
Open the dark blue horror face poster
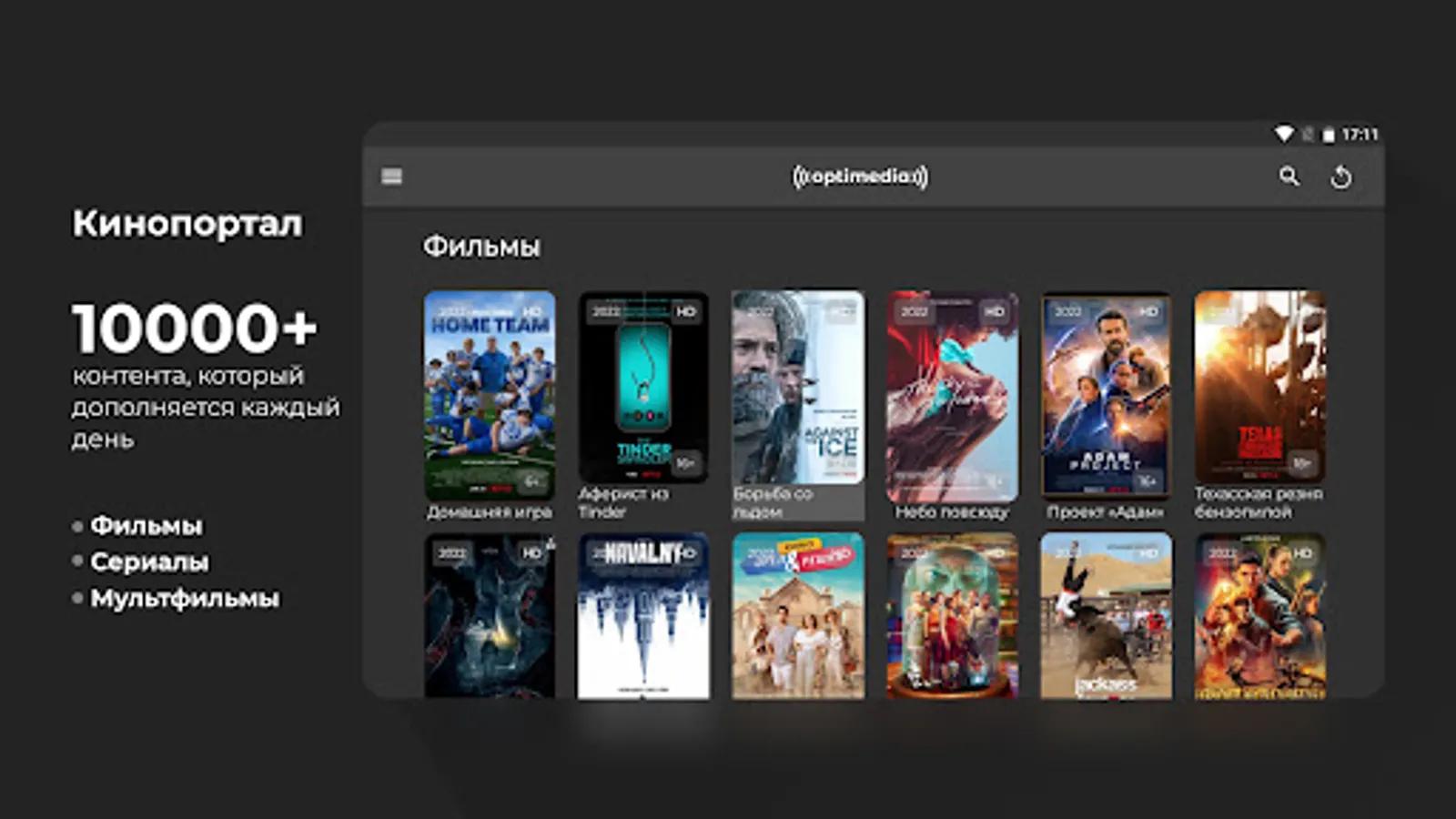click(490, 616)
